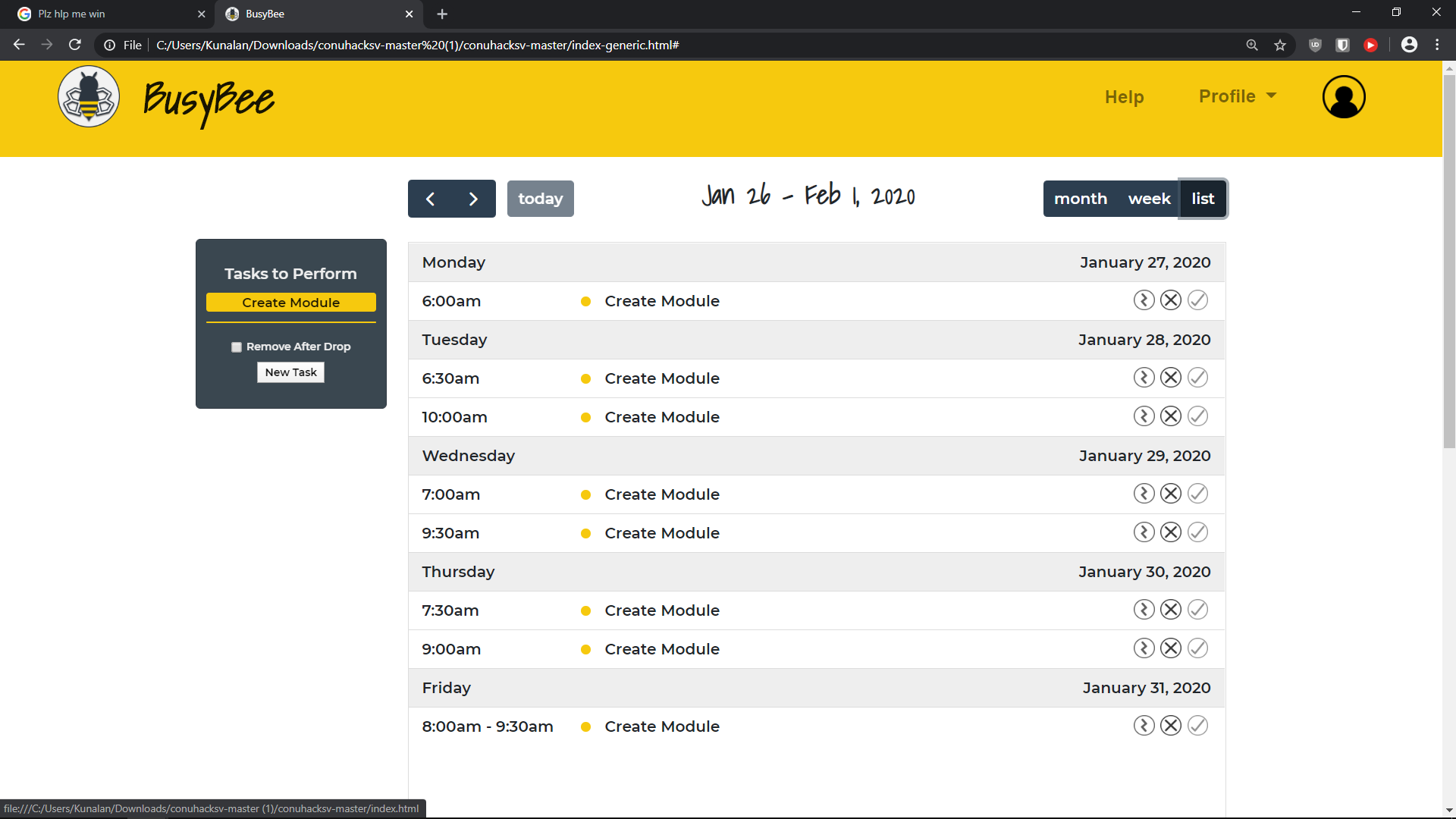The height and width of the screenshot is (819, 1456).
Task: Click the X icon on Tuesday 10:00am task
Action: click(1171, 416)
